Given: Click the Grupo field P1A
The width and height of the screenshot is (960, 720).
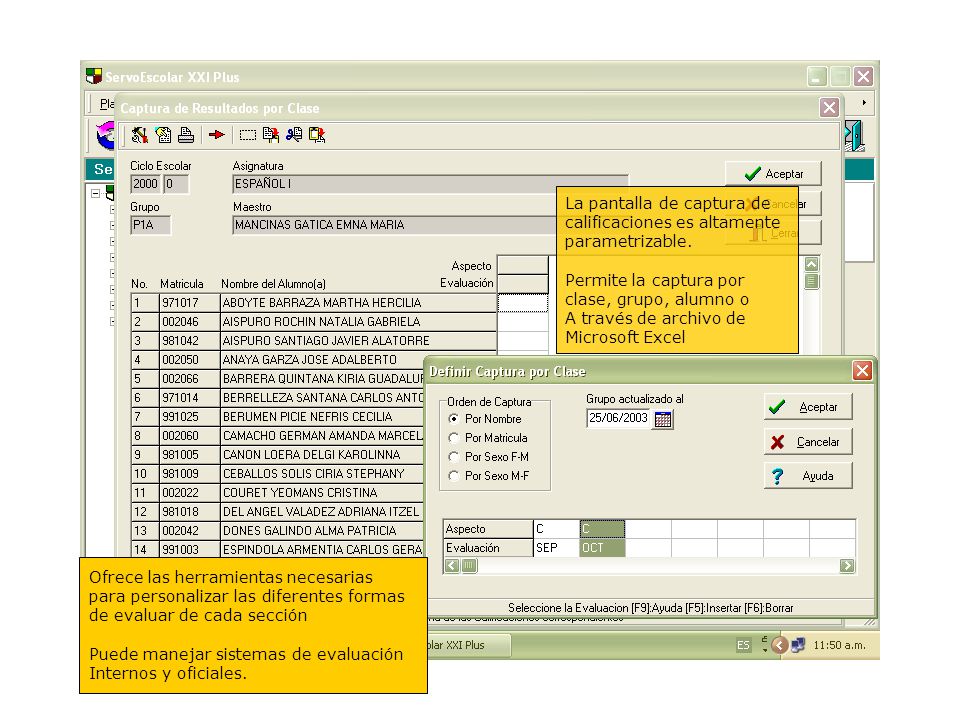Looking at the screenshot, I should click(x=150, y=225).
